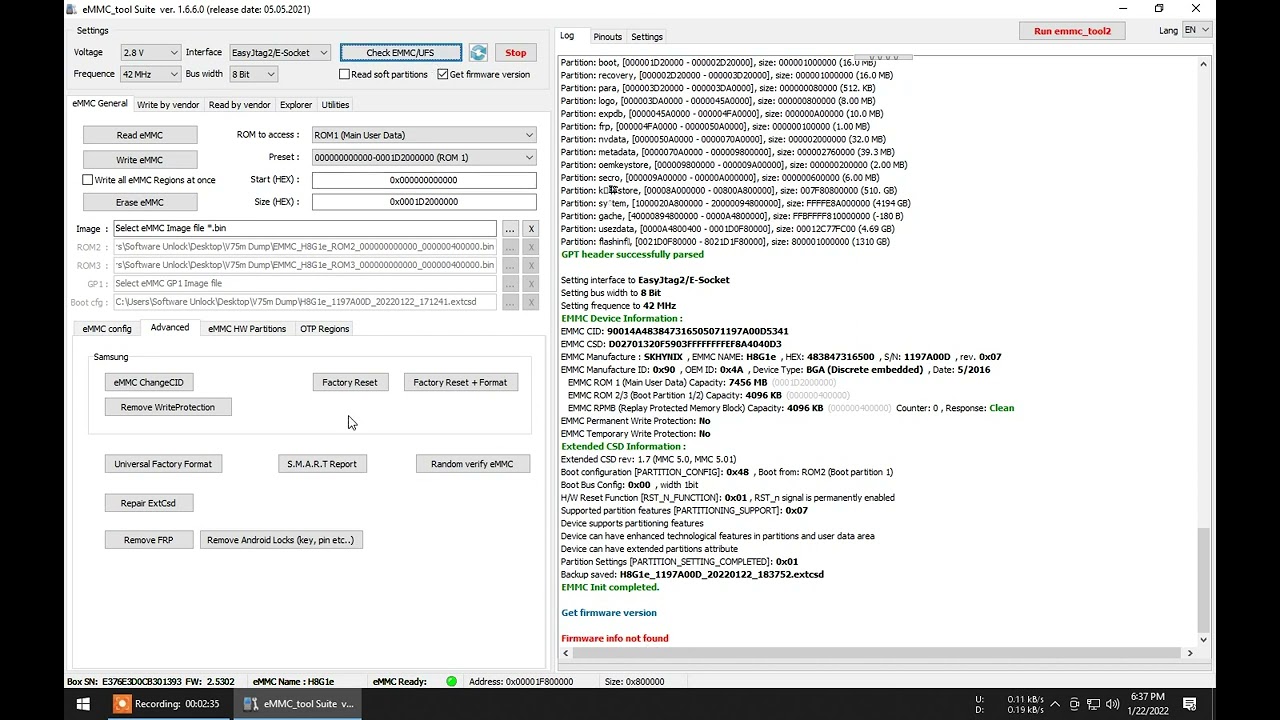This screenshot has width=1280, height=720.
Task: Open the notification center icon
Action: click(x=1190, y=704)
